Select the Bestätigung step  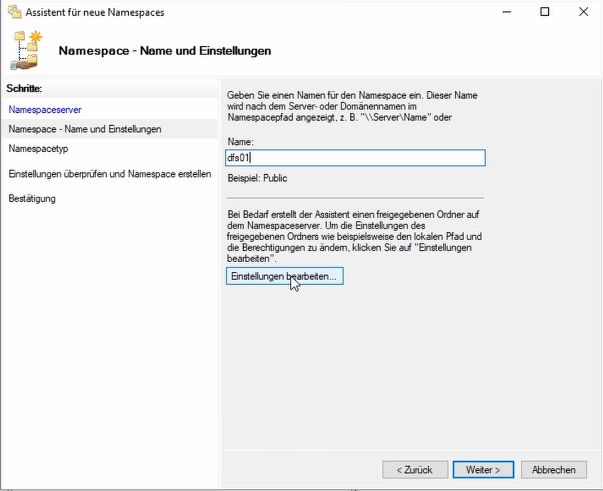[x=32, y=199]
